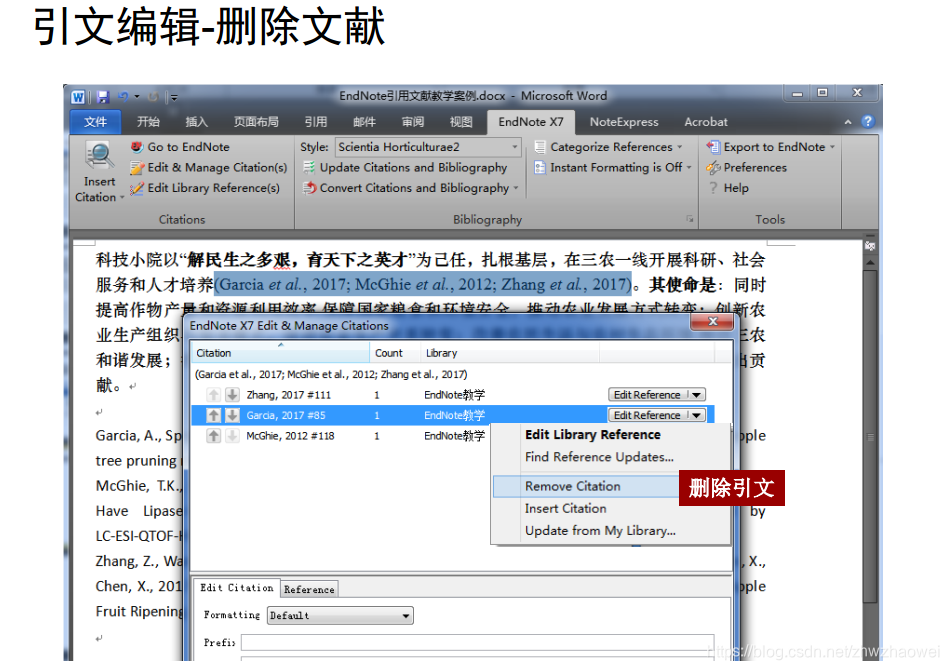Switch to the 页面布局 tab
The width and height of the screenshot is (949, 670).
tap(256, 122)
